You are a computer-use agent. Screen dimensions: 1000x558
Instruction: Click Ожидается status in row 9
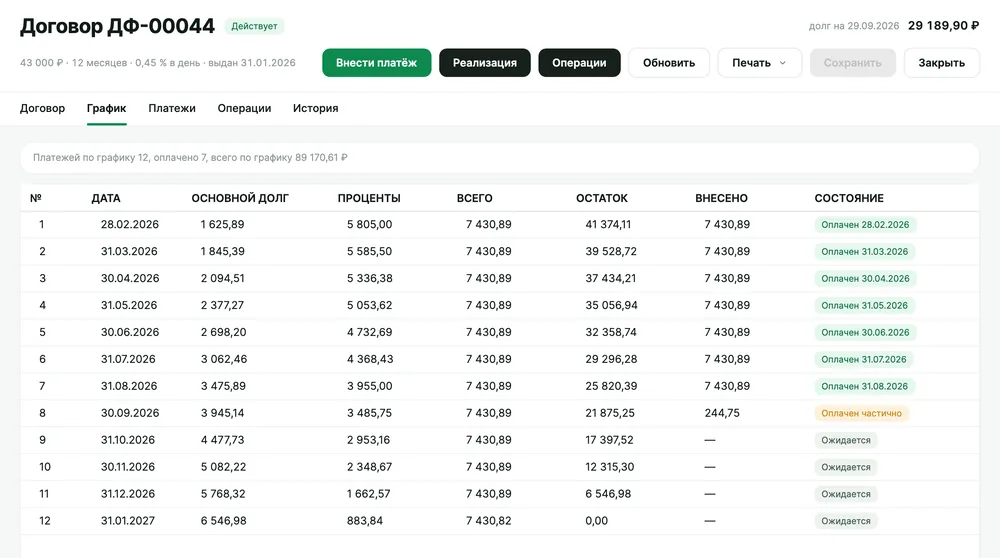pyautogui.click(x=846, y=440)
